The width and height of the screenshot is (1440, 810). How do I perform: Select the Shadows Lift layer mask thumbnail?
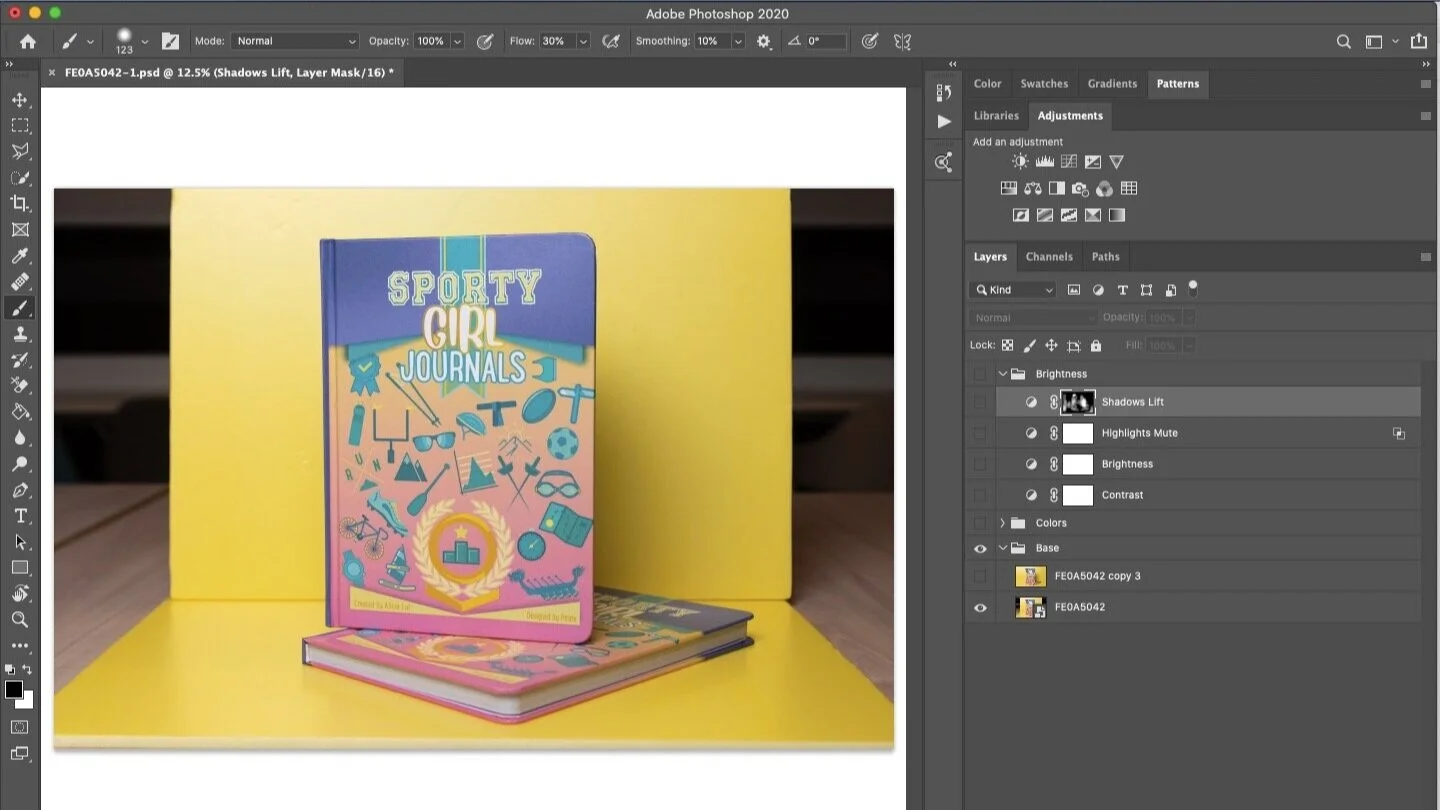pos(1078,402)
